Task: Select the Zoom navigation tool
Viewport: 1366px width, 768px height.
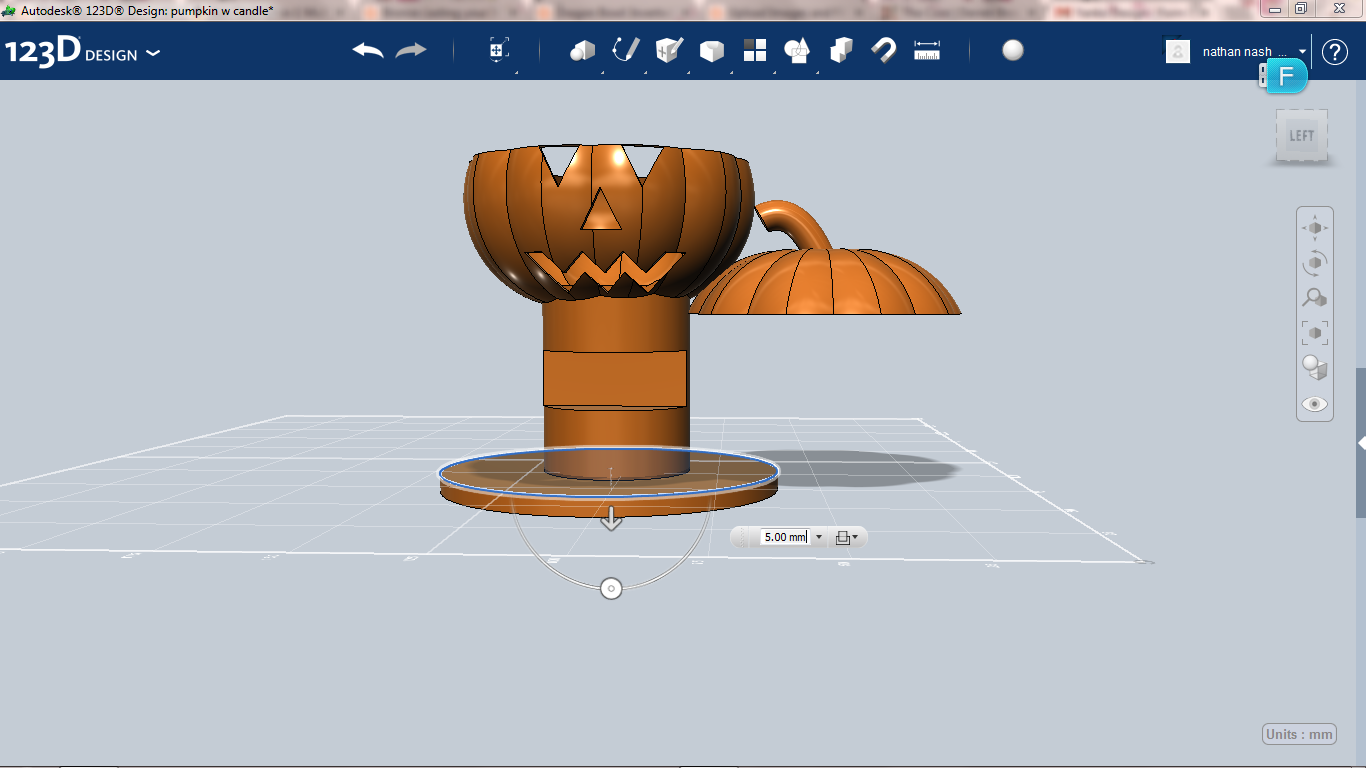Action: pyautogui.click(x=1315, y=297)
